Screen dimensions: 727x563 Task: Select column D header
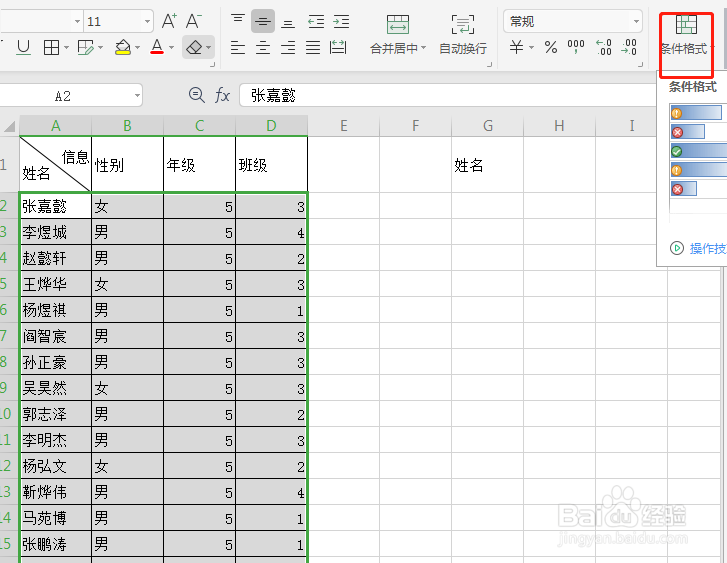pyautogui.click(x=271, y=126)
